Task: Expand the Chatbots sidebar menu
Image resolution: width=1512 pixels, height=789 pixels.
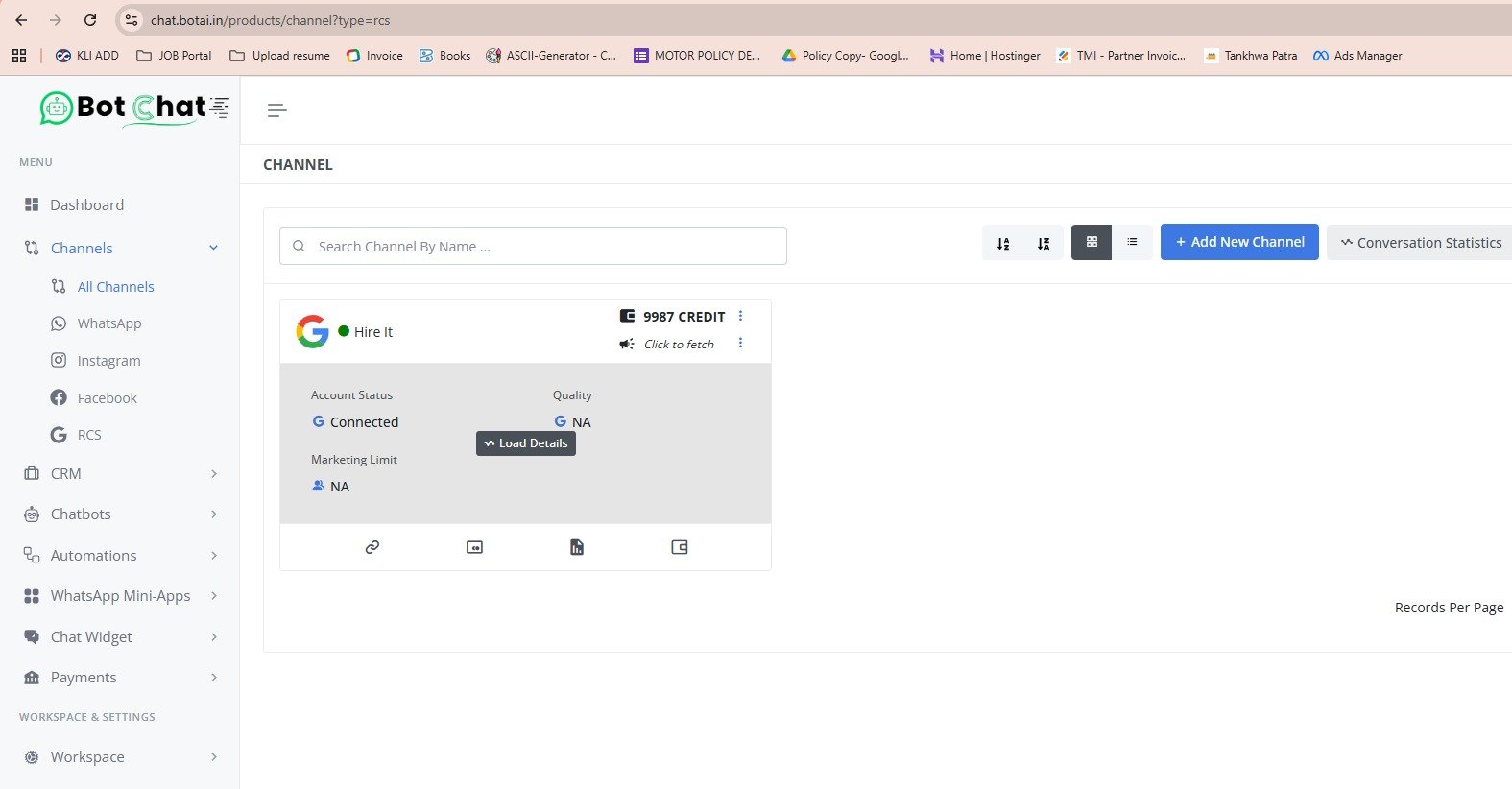Action: pos(120,514)
